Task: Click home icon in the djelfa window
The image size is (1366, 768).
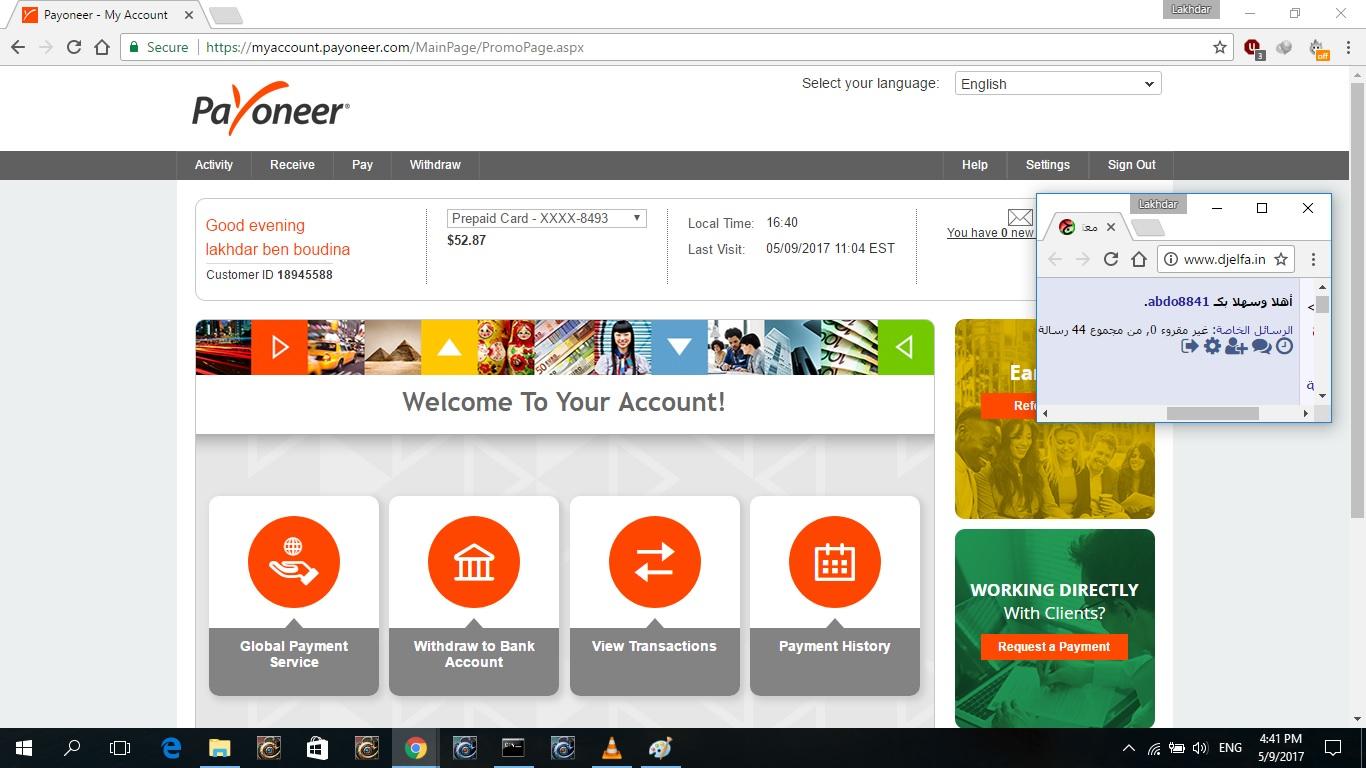Action: pos(1138,259)
